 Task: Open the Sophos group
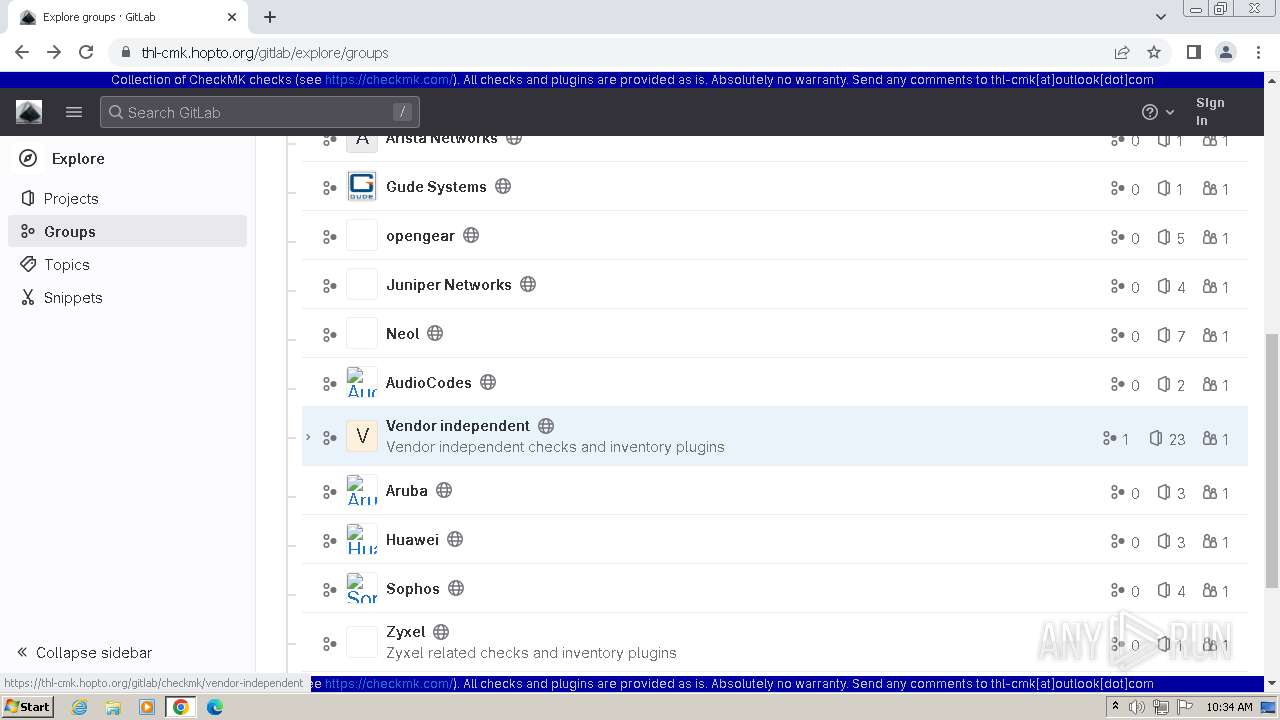click(x=413, y=589)
